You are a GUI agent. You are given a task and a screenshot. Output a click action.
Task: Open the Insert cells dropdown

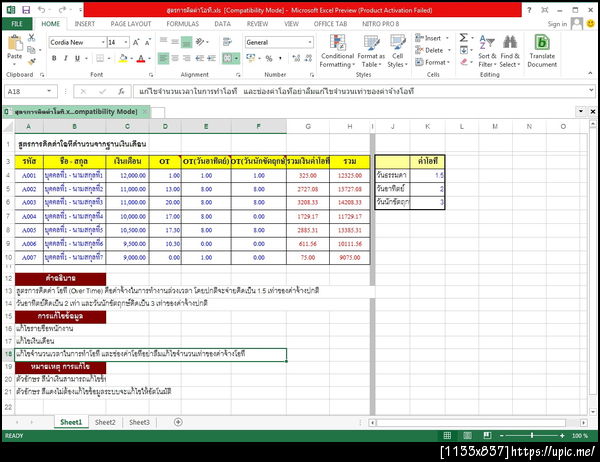tap(447, 38)
